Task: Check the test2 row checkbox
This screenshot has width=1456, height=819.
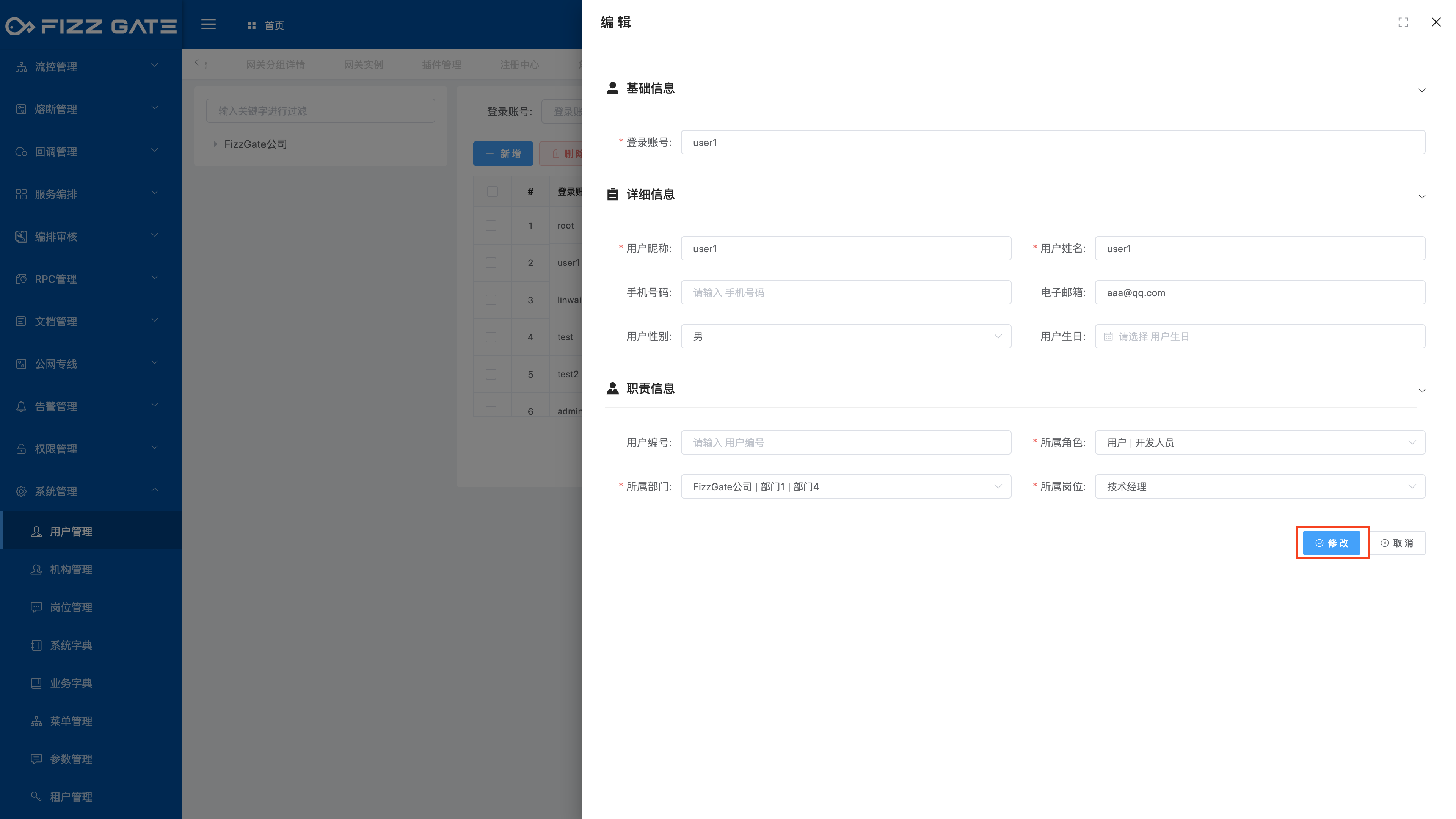Action: 491,374
